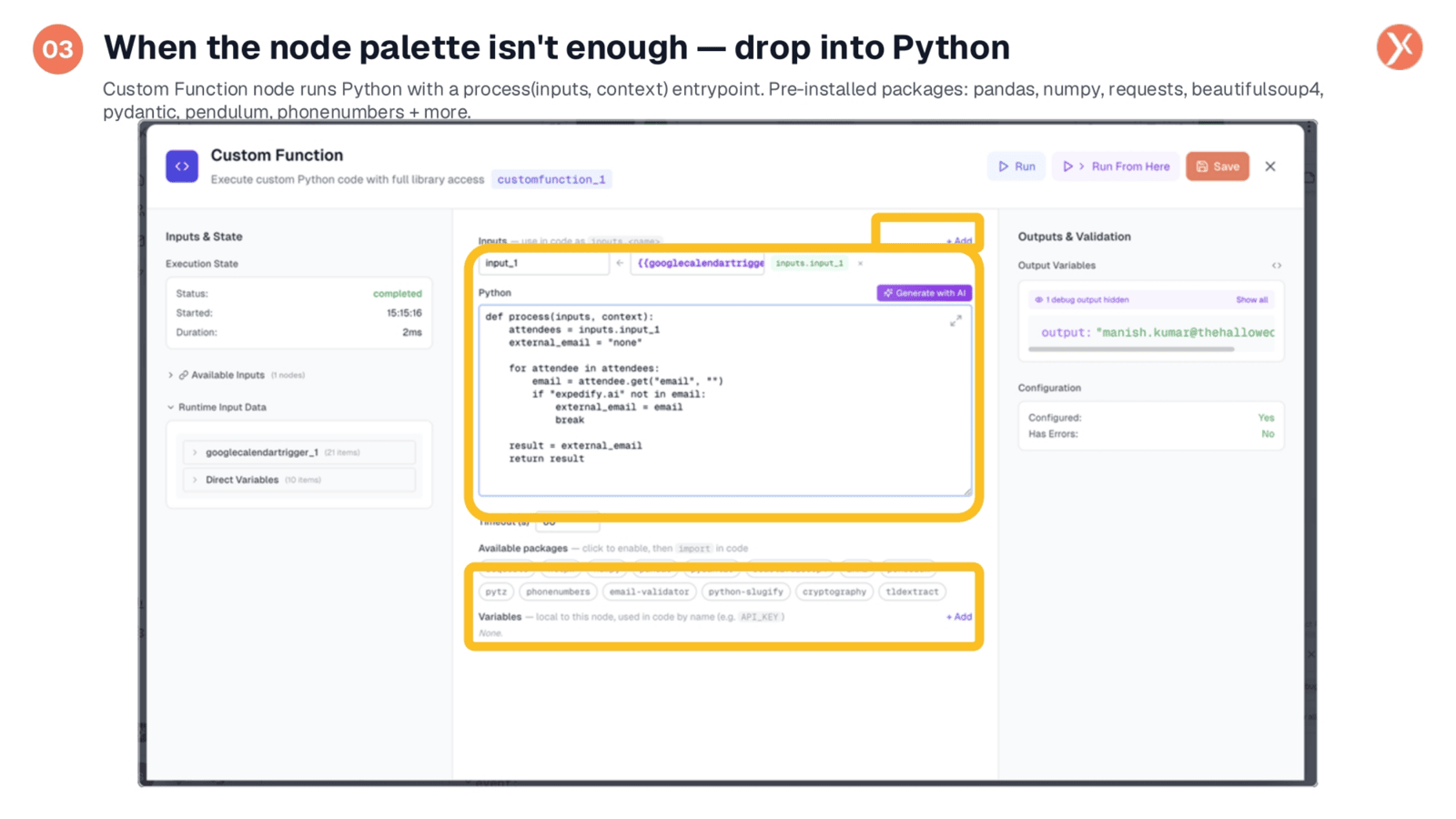Screen dimensions: 1456x819
Task: Click the Outputs & Validation heading
Action: point(1074,237)
